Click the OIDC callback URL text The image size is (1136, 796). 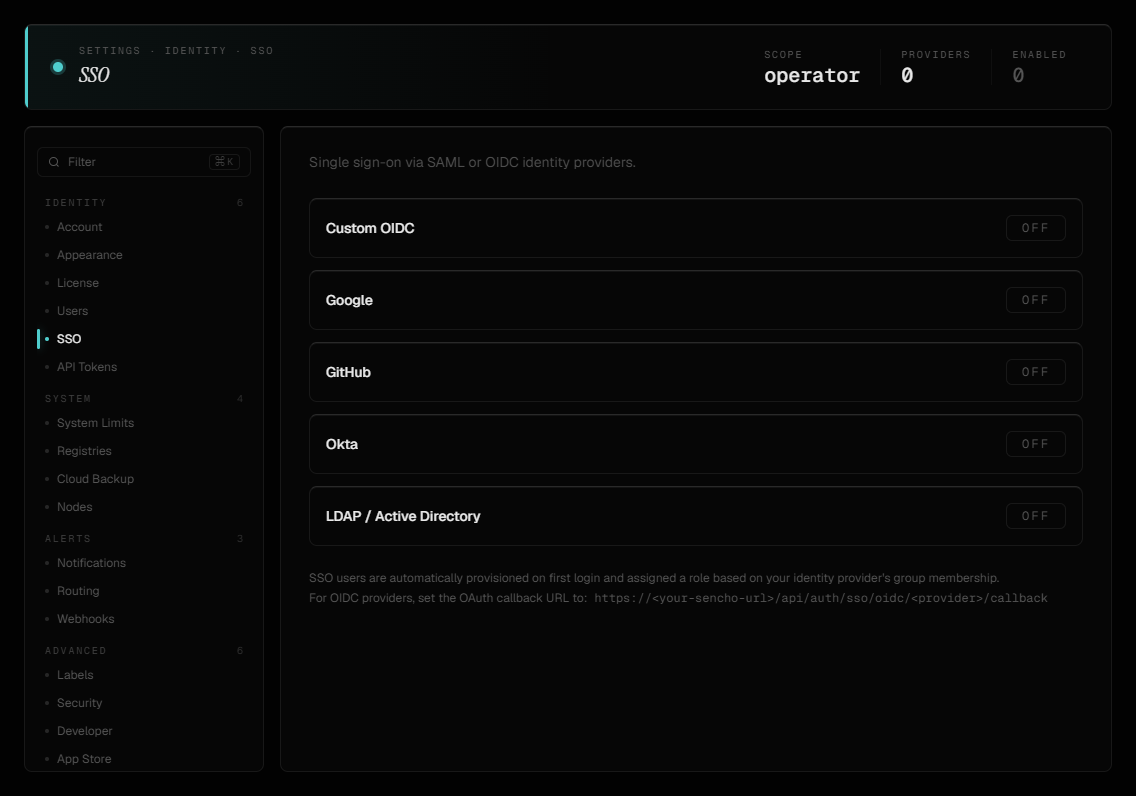tap(821, 598)
